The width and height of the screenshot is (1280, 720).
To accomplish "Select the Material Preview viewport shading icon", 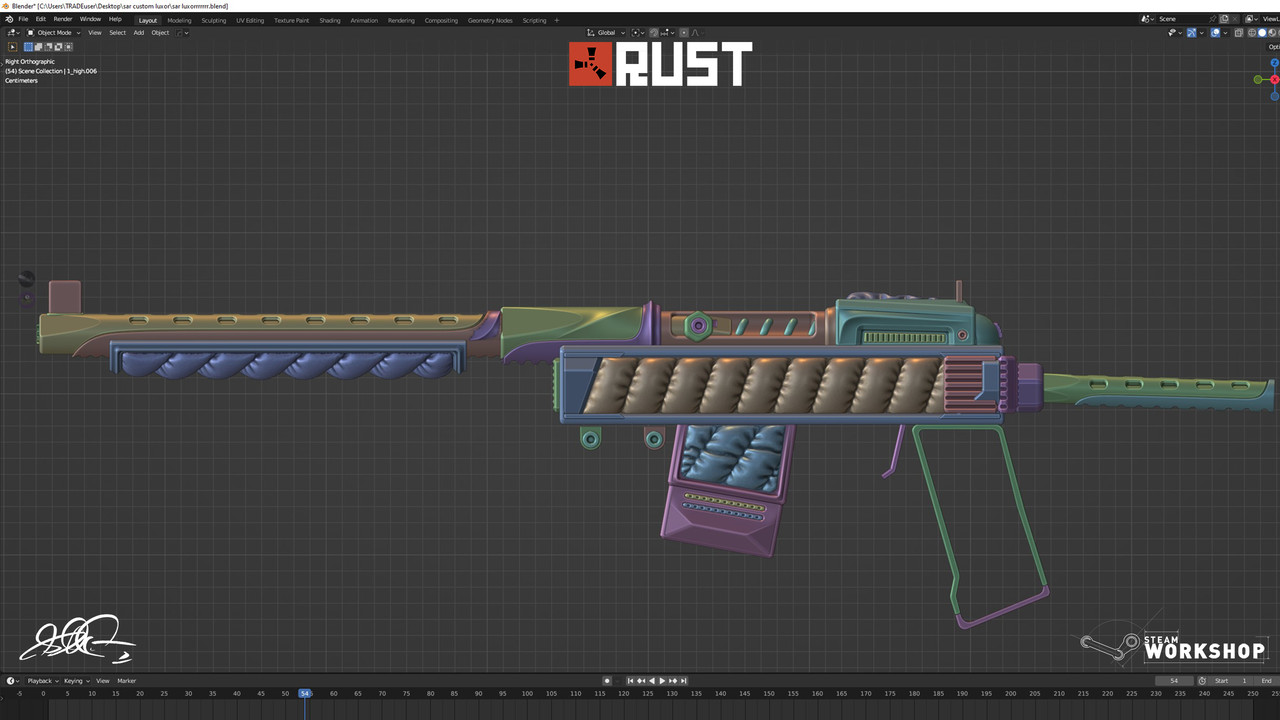I will tap(1272, 32).
